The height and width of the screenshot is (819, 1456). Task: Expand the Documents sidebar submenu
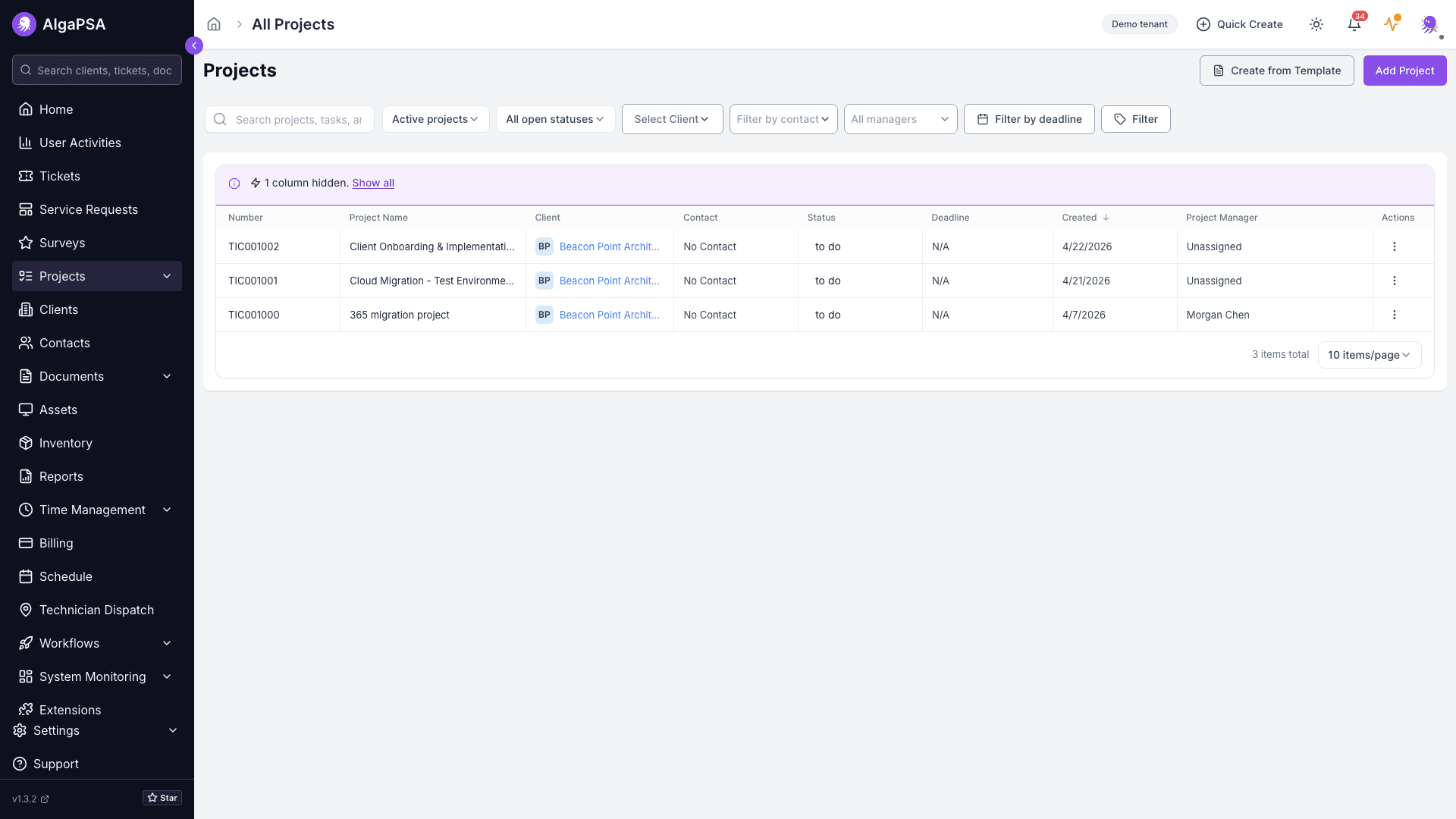pos(167,376)
